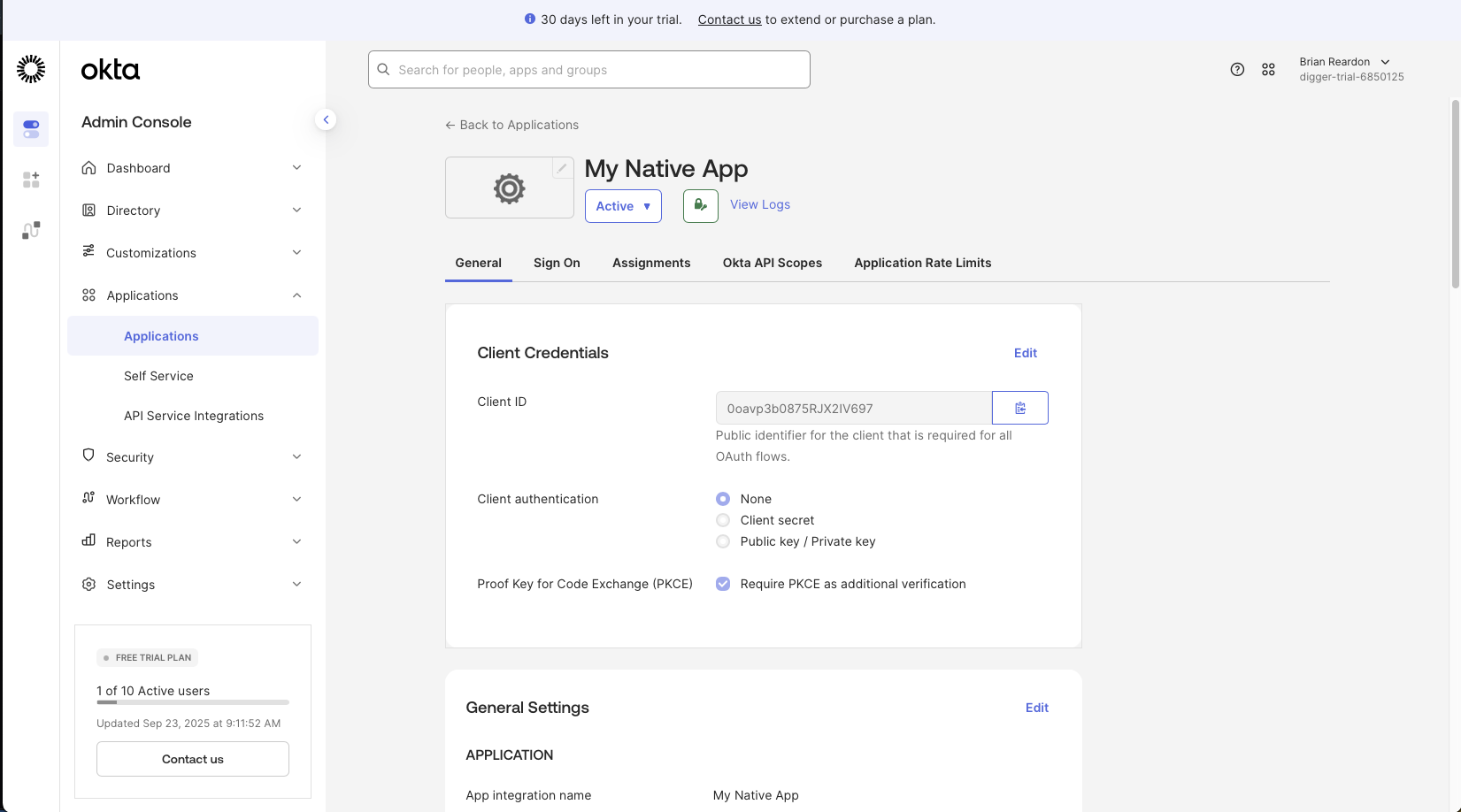Screen dimensions: 1461x812
Task: Select the Admin Console icon in the left rail
Action: (31, 128)
